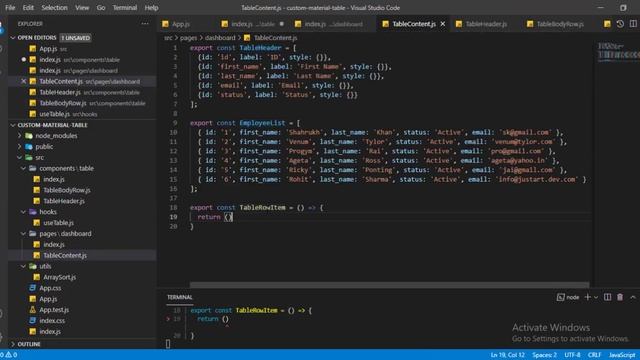
Task: Click line number 19 in the gutter
Action: pyautogui.click(x=173, y=217)
